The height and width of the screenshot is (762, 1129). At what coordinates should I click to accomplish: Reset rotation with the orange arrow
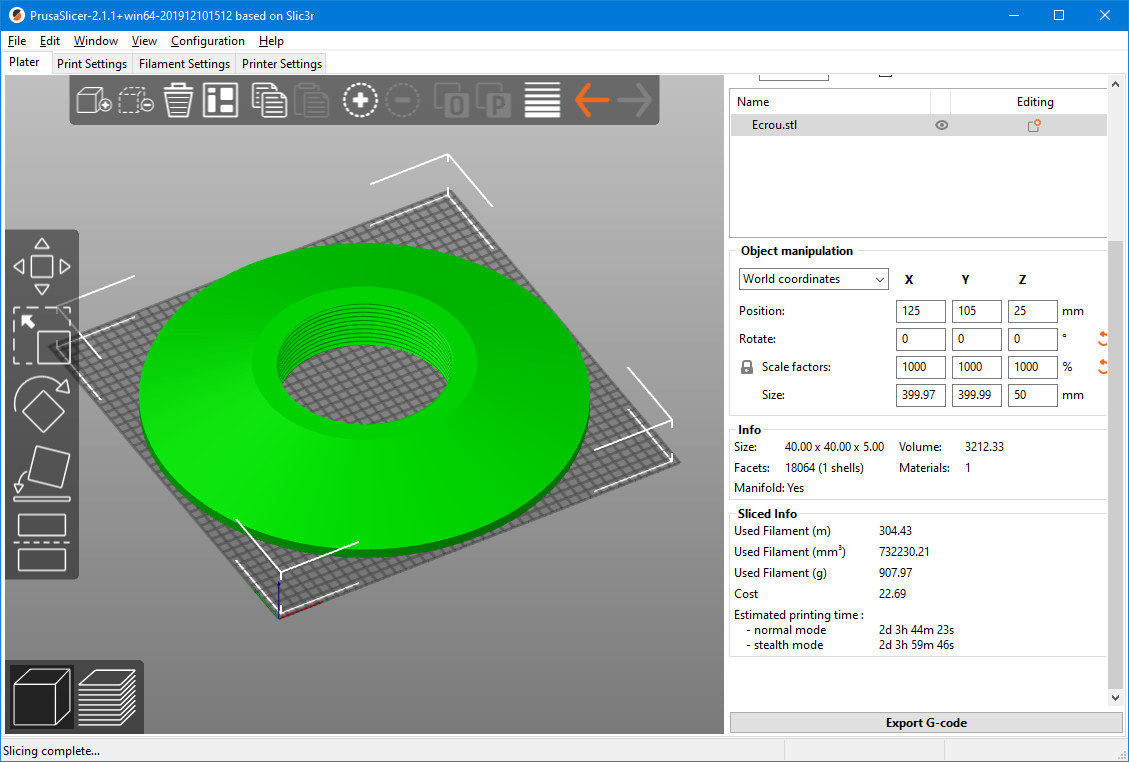pyautogui.click(x=1103, y=339)
